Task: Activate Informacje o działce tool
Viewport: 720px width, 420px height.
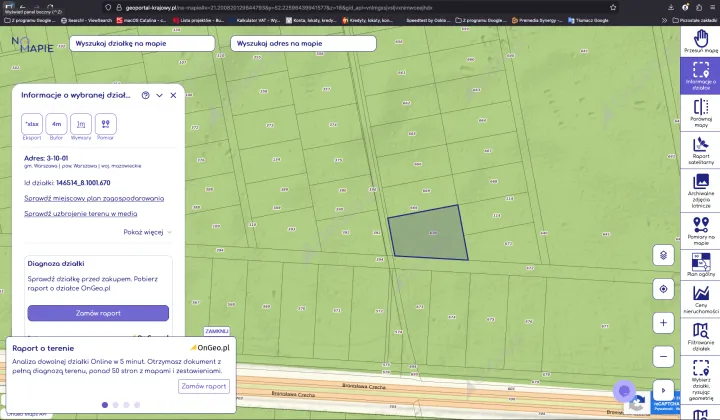Action: (701, 75)
